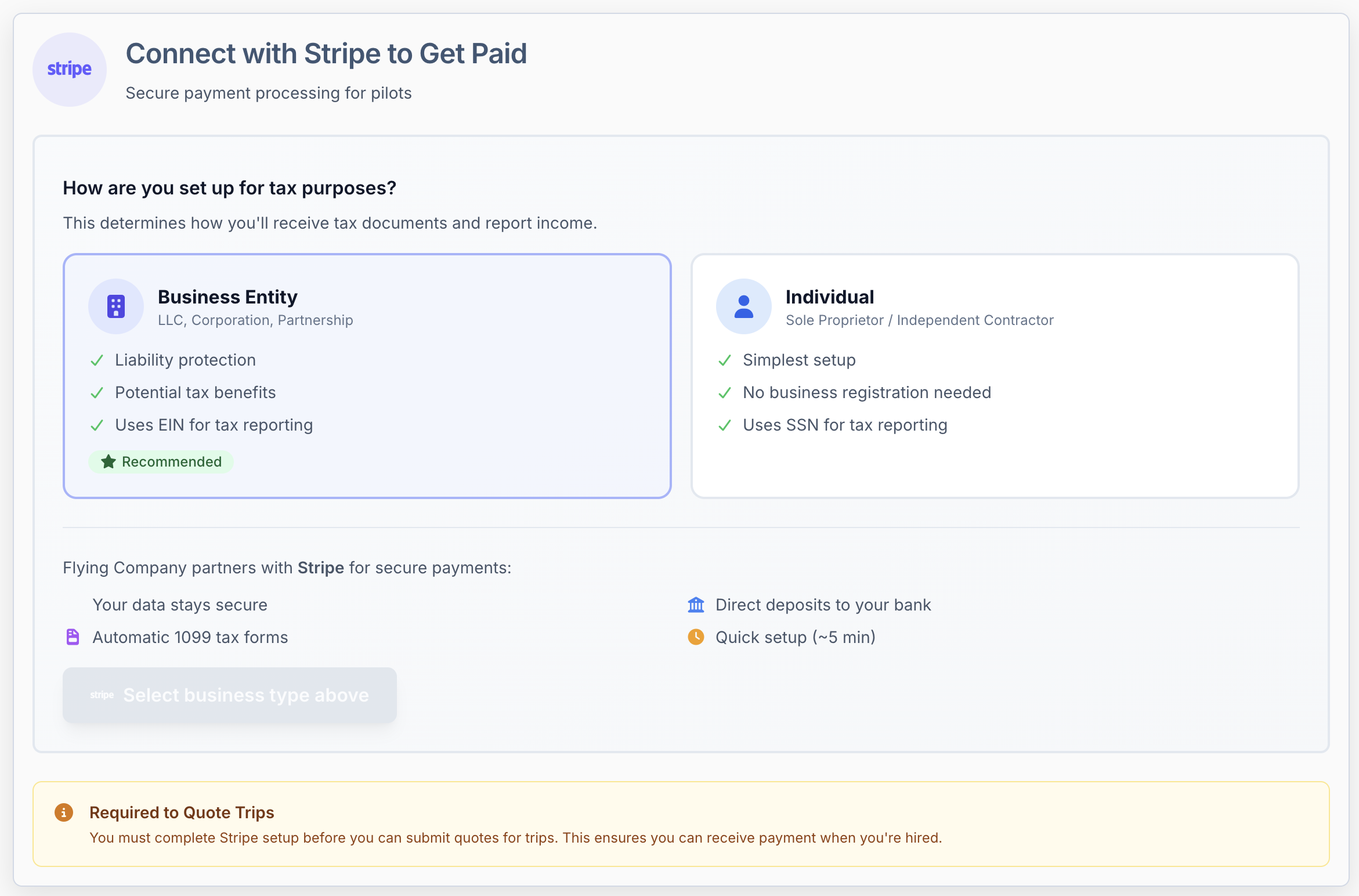Choose the Individual option card
1359x896 pixels.
pos(995,376)
